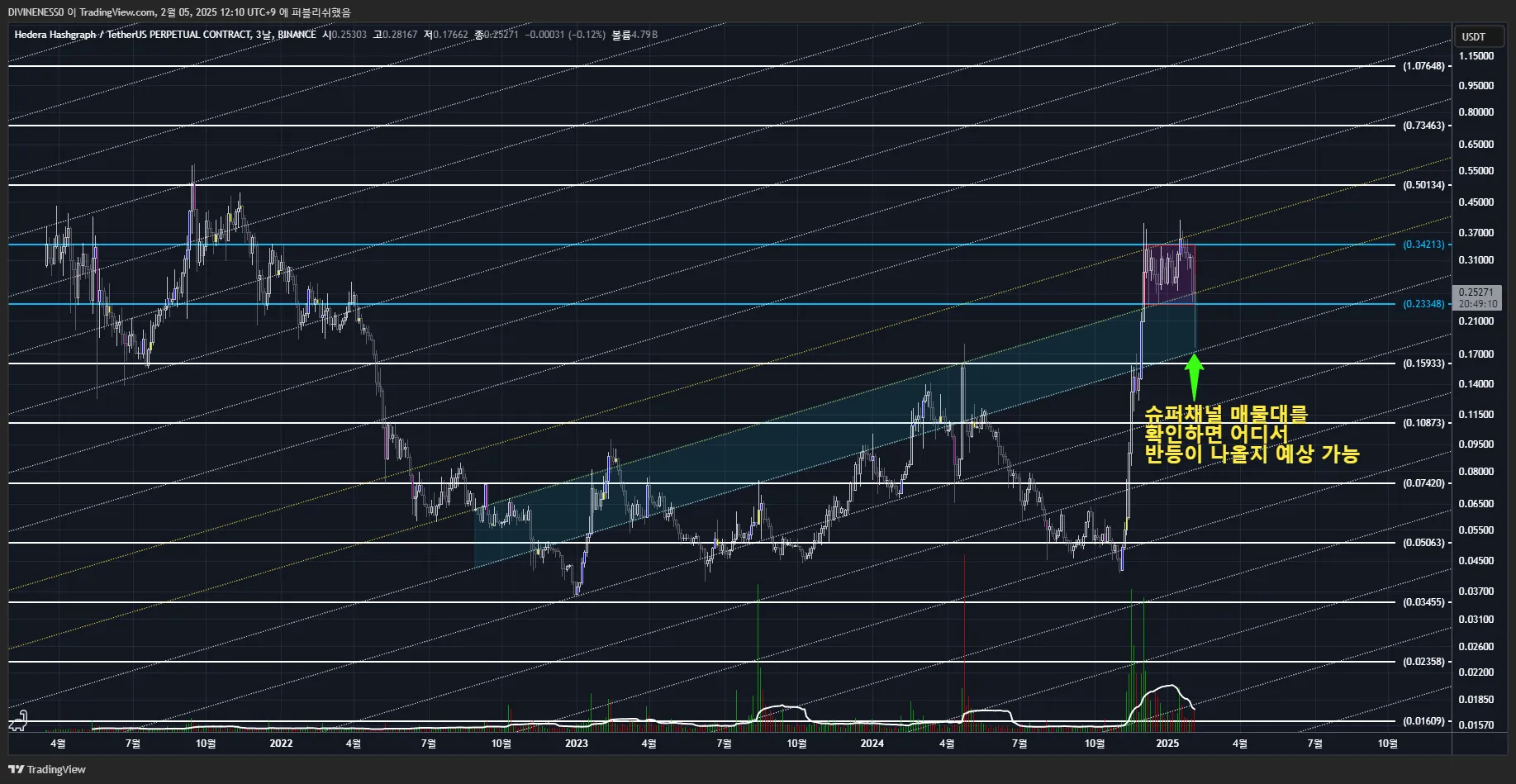Click the 2025 year label on time axis
Viewport: 1516px width, 784px height.
coord(1167,744)
